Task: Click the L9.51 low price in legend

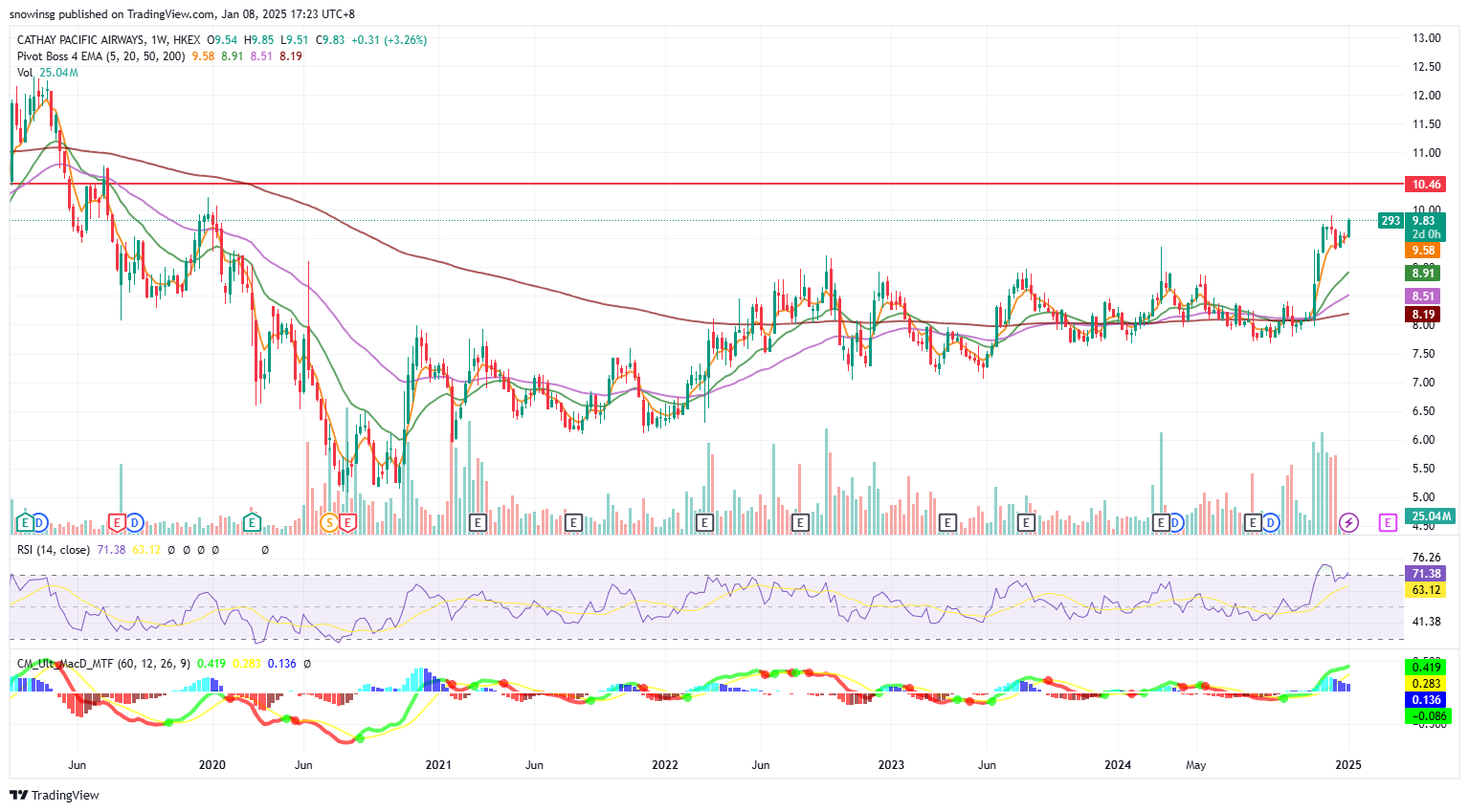Action: coord(295,40)
